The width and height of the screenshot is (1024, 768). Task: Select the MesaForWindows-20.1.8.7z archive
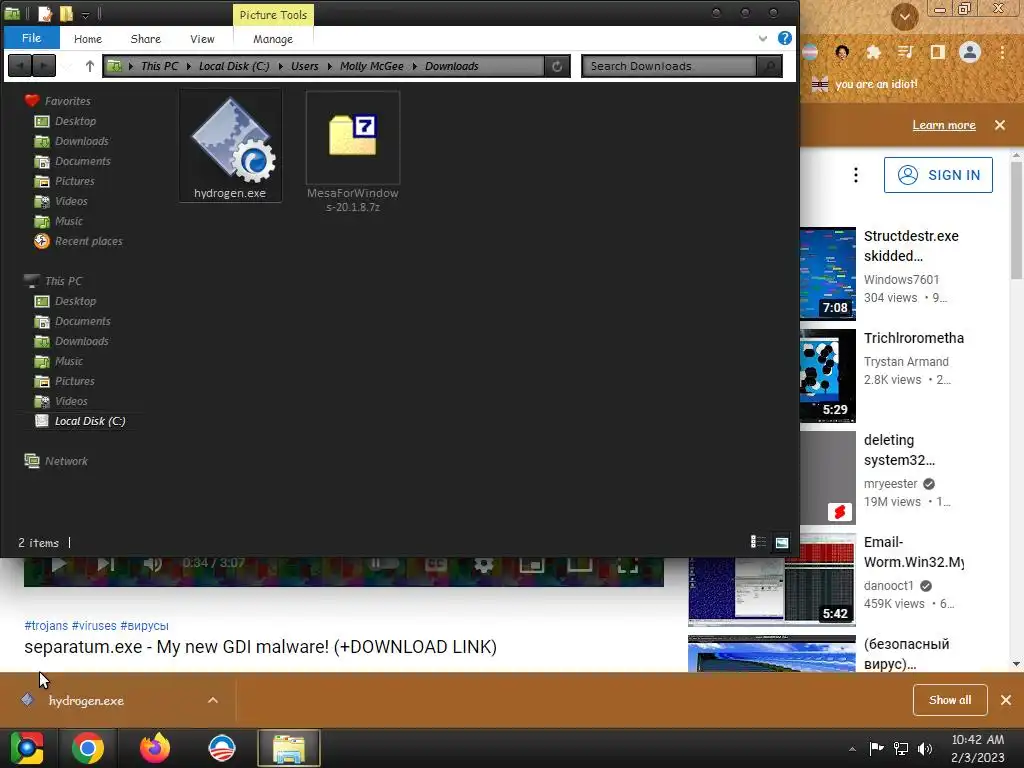point(353,152)
